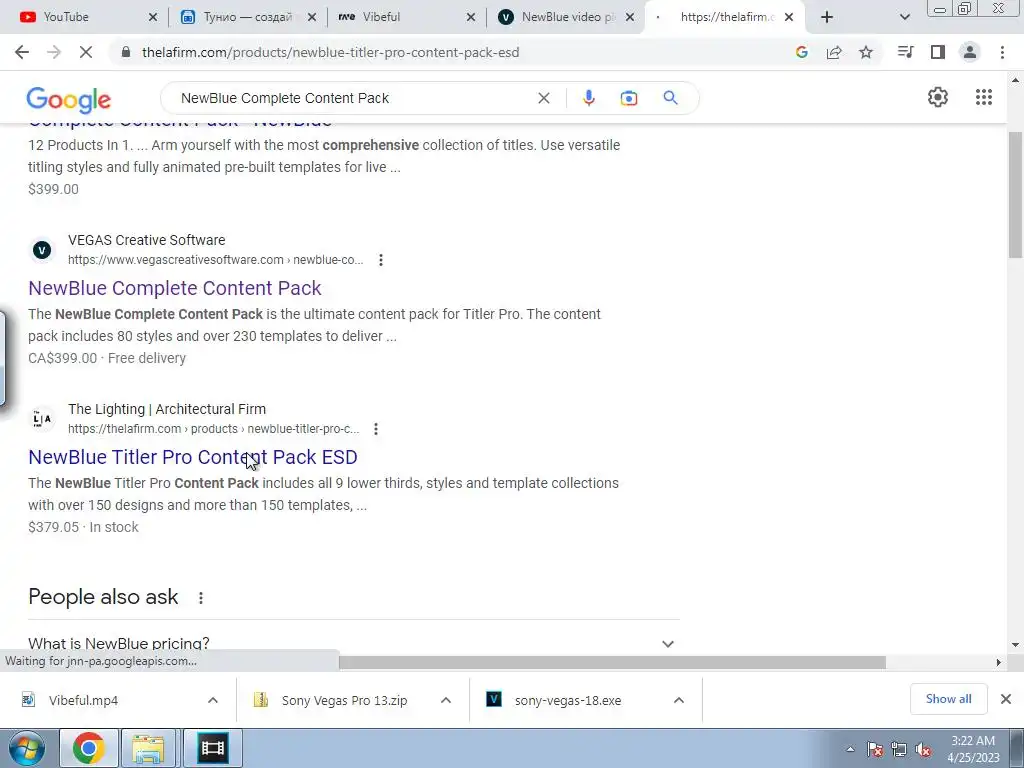Click the address bar URL
The image size is (1024, 768).
[x=330, y=52]
